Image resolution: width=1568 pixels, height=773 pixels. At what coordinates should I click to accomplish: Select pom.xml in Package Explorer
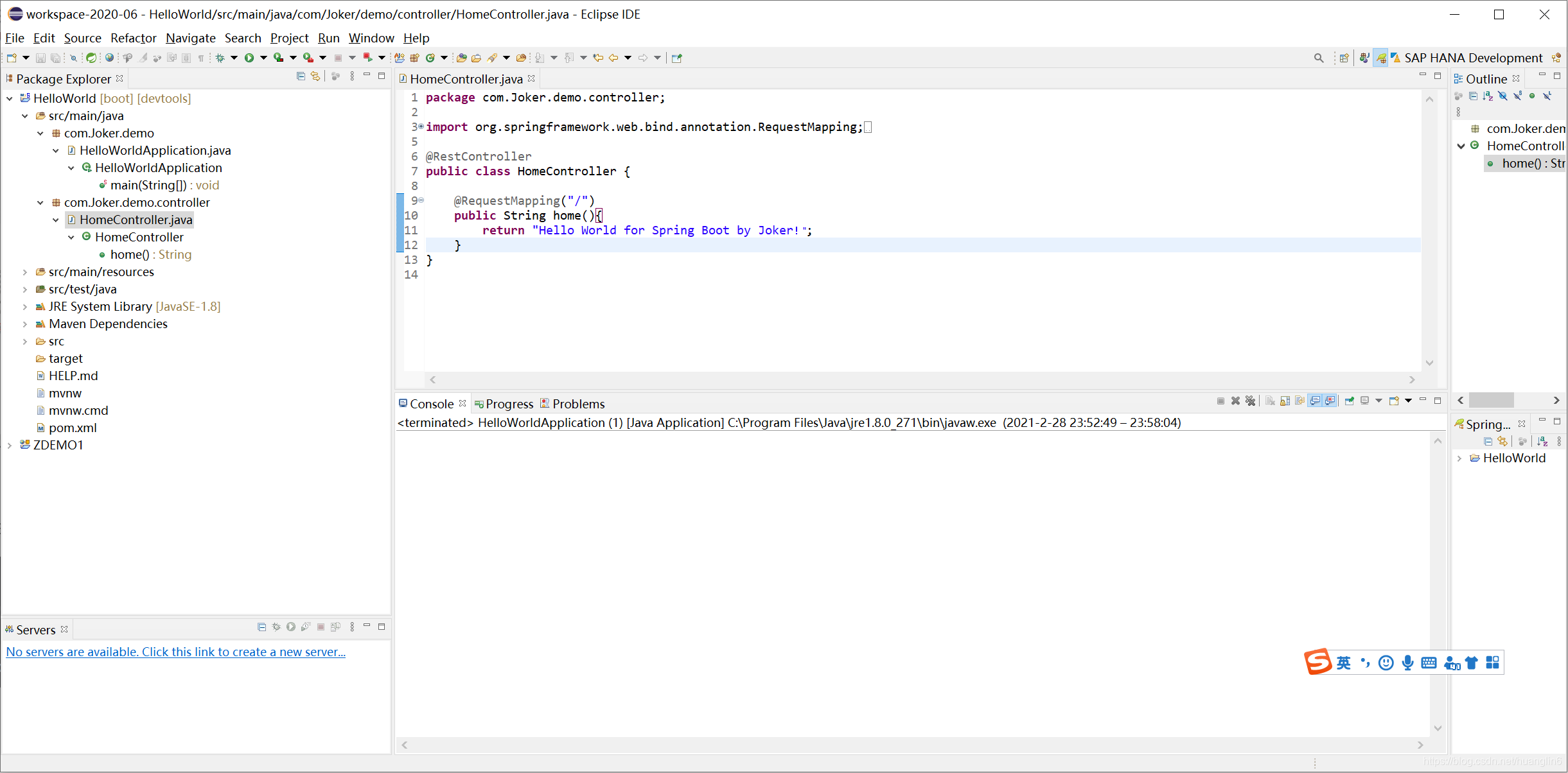[73, 428]
